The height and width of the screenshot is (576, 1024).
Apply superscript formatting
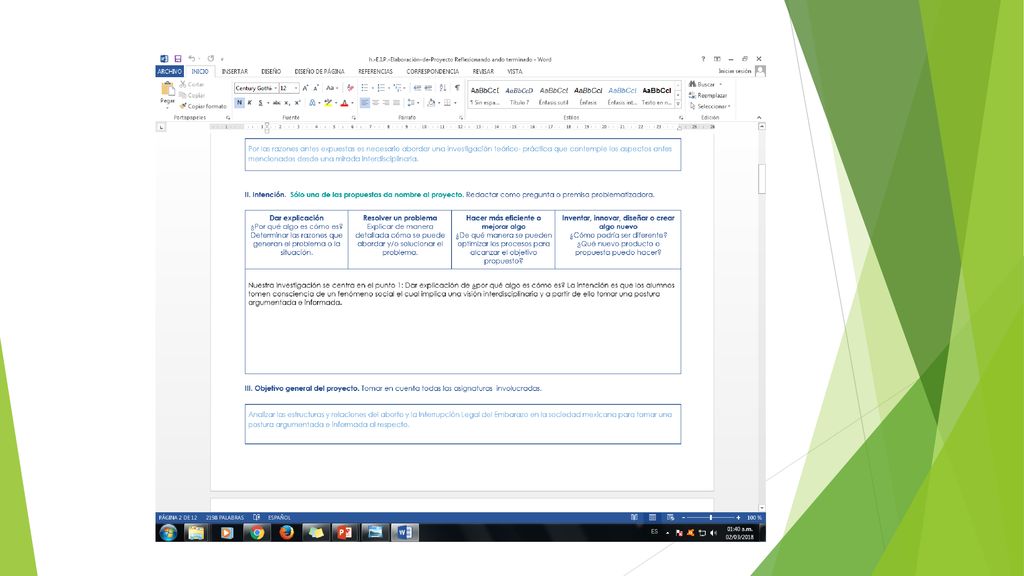(x=297, y=103)
